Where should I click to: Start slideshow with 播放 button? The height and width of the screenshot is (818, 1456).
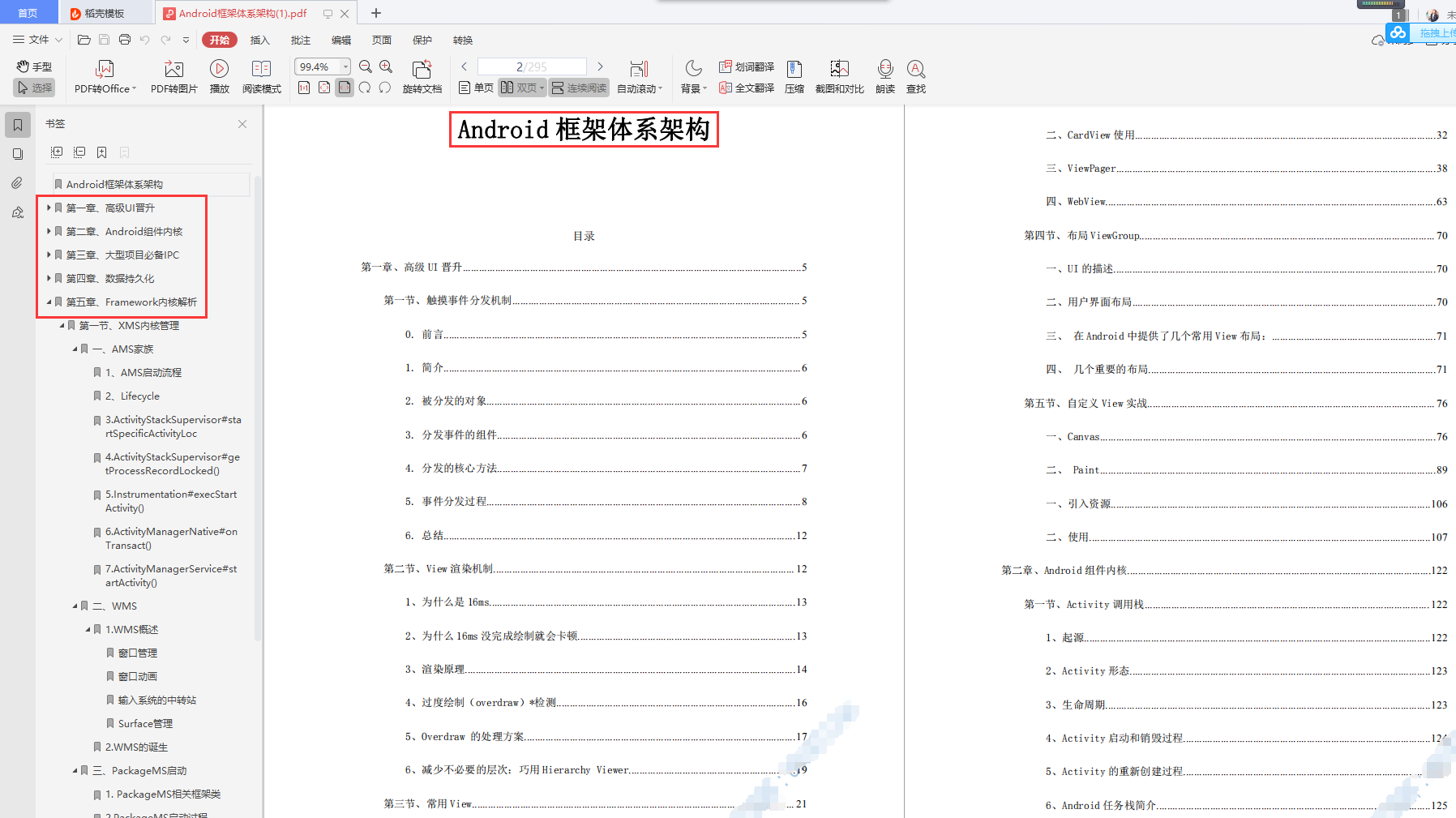point(219,77)
